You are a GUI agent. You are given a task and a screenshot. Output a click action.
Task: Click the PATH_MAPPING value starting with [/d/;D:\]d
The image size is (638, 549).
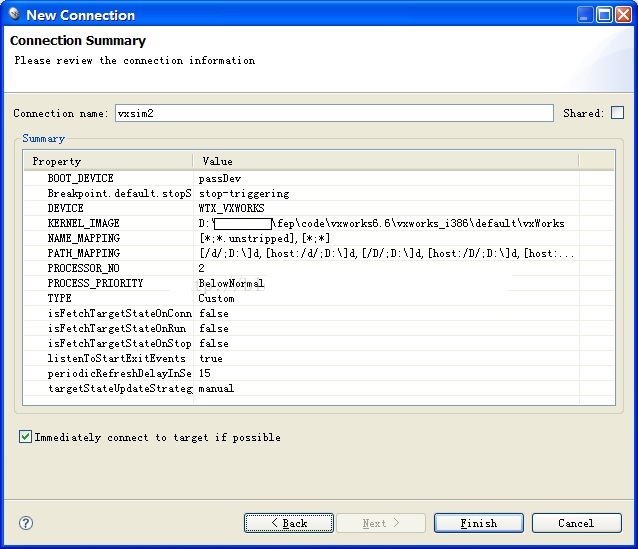pyautogui.click(x=386, y=254)
